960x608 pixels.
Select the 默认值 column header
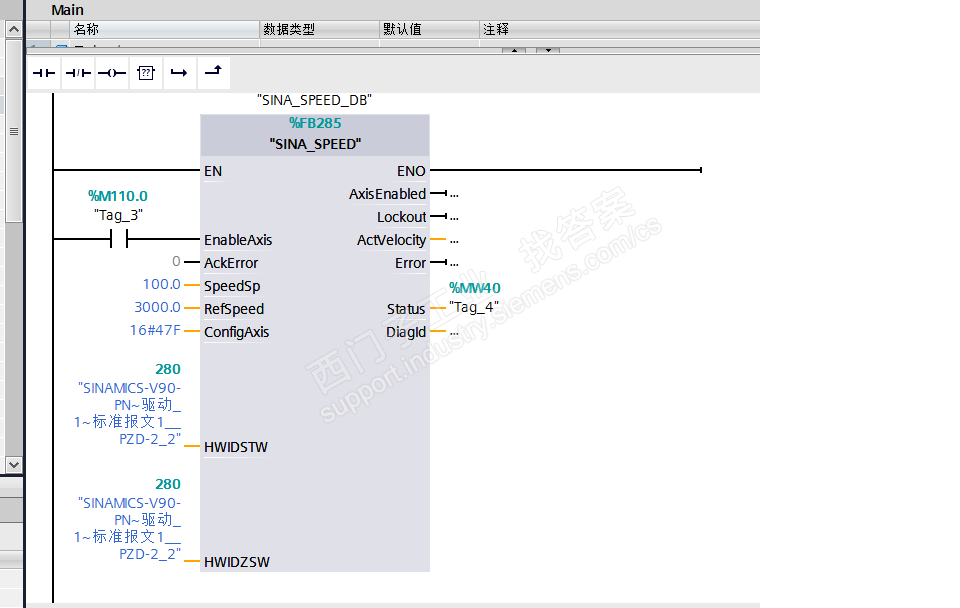(x=429, y=29)
